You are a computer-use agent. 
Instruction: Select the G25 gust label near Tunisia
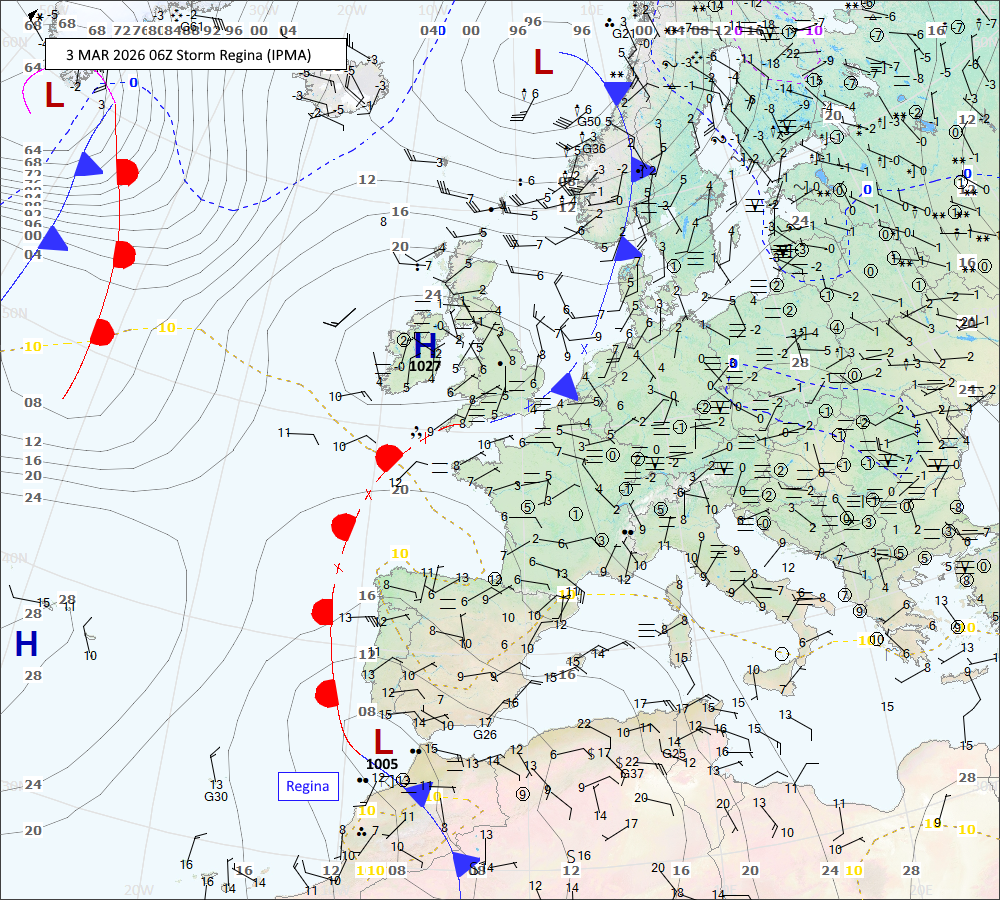pos(674,754)
